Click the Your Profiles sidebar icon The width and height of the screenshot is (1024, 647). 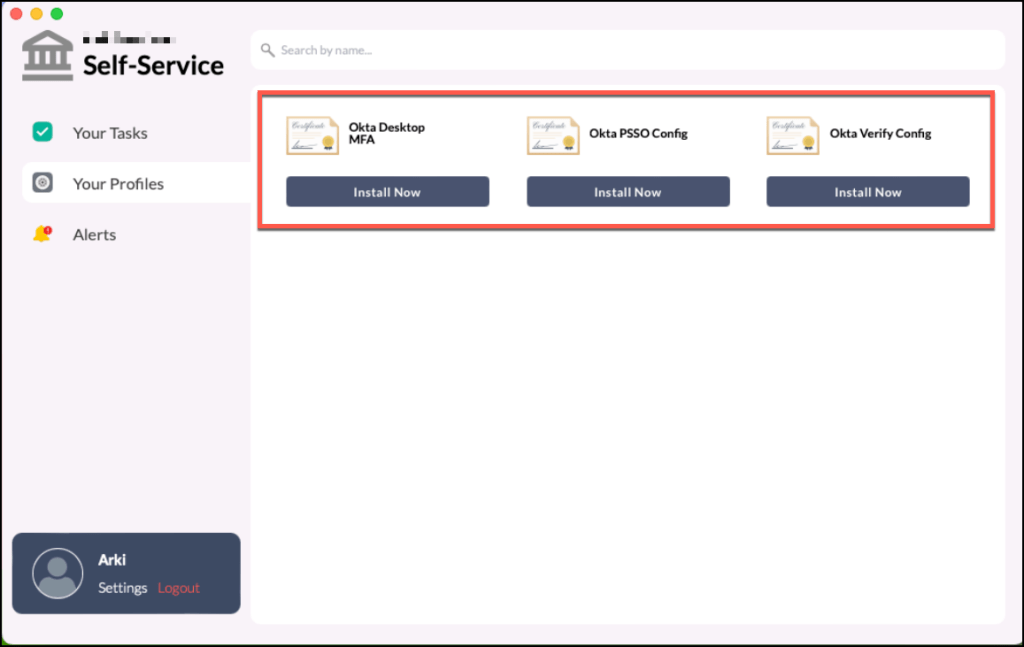point(42,183)
